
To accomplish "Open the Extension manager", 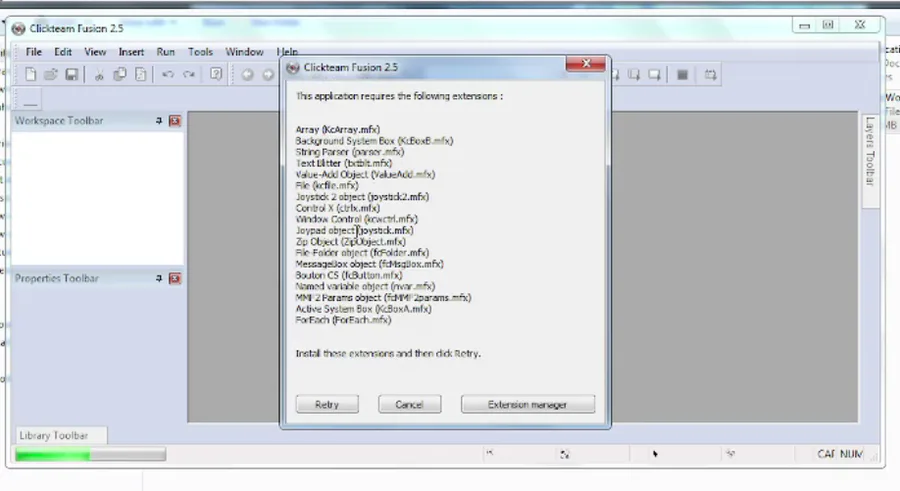I will [x=527, y=404].
